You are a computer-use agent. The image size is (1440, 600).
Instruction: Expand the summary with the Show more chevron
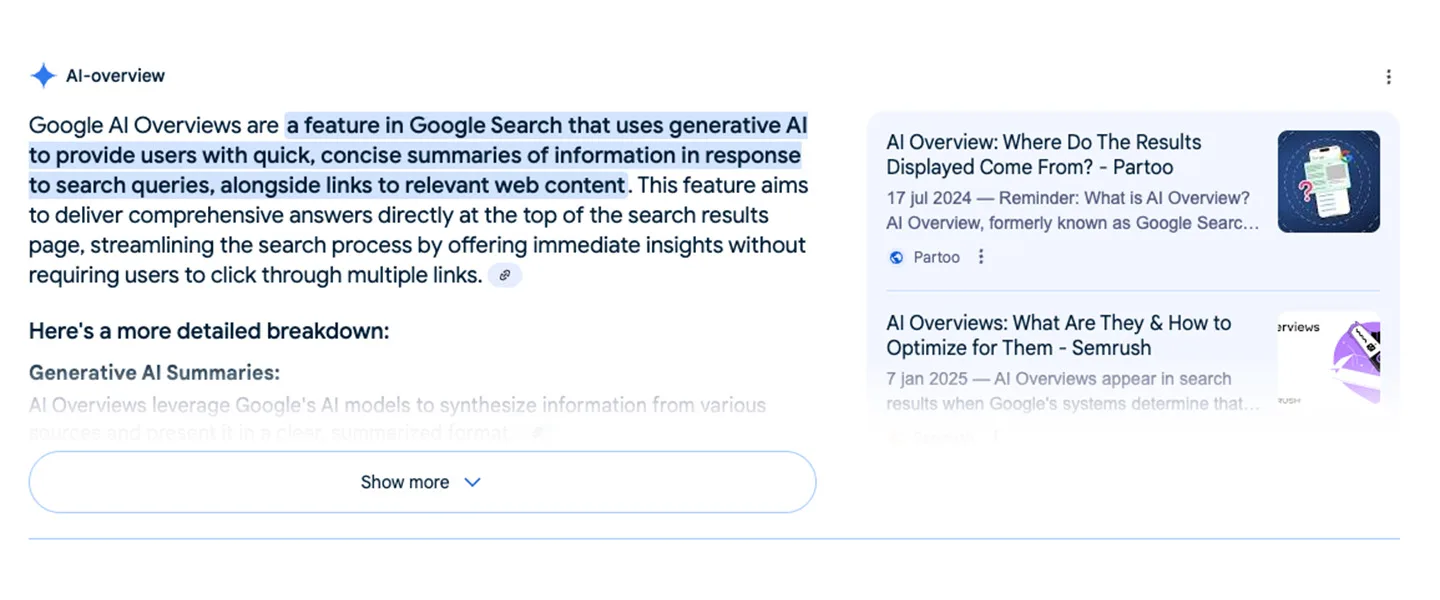(471, 481)
